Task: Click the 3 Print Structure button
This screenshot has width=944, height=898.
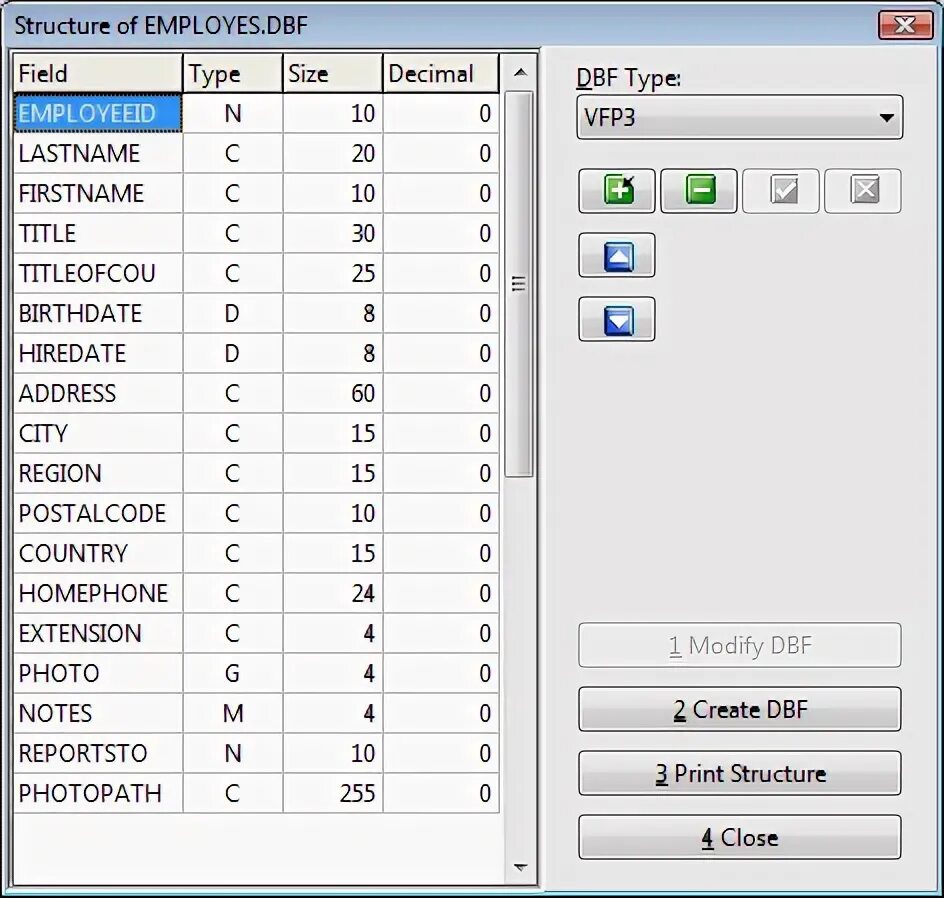Action: (739, 773)
